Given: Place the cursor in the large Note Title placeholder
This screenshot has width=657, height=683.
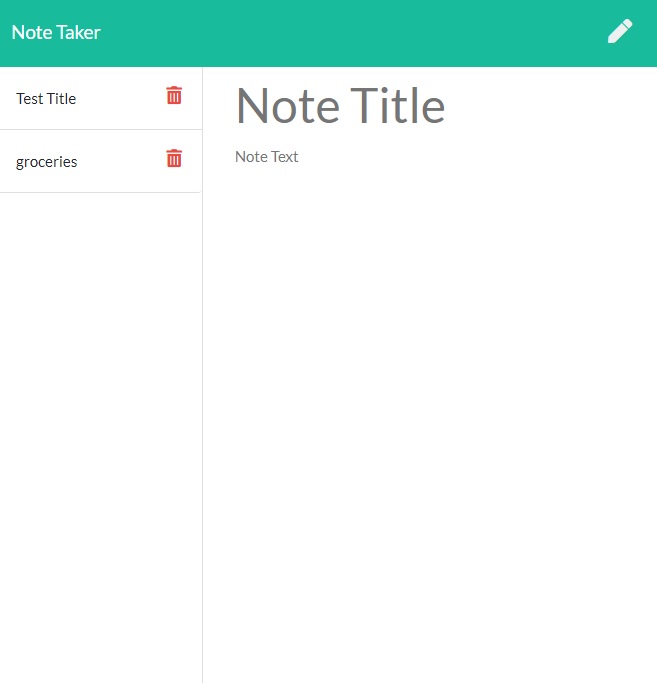Looking at the screenshot, I should tap(340, 106).
